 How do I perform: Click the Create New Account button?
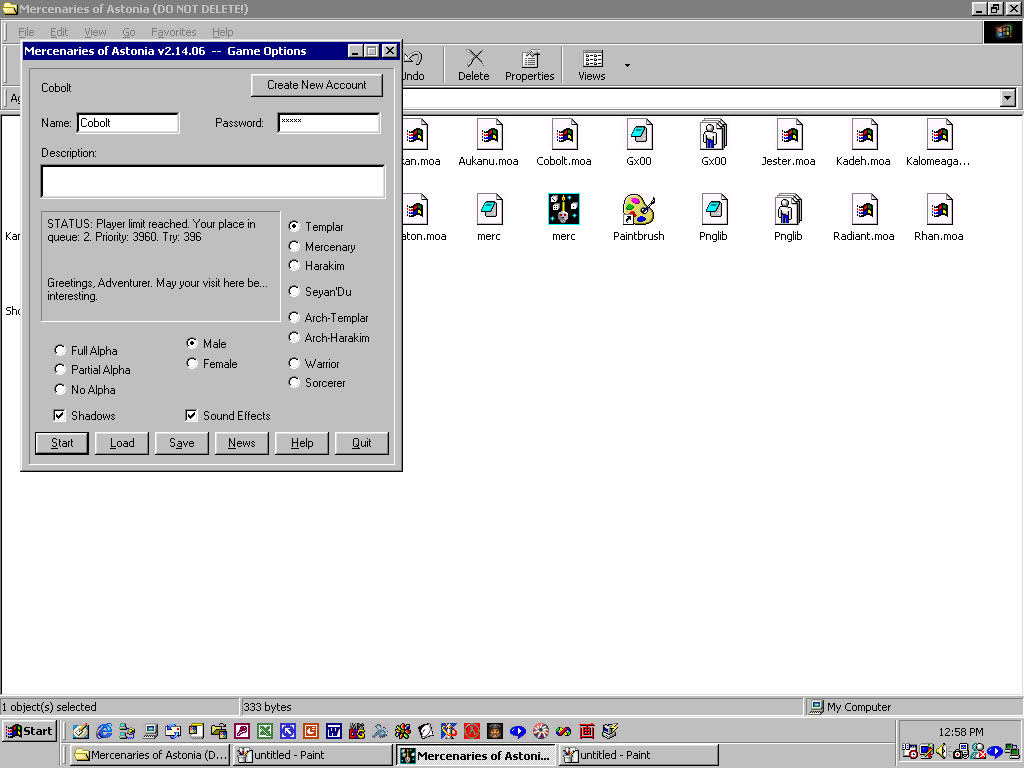[317, 85]
